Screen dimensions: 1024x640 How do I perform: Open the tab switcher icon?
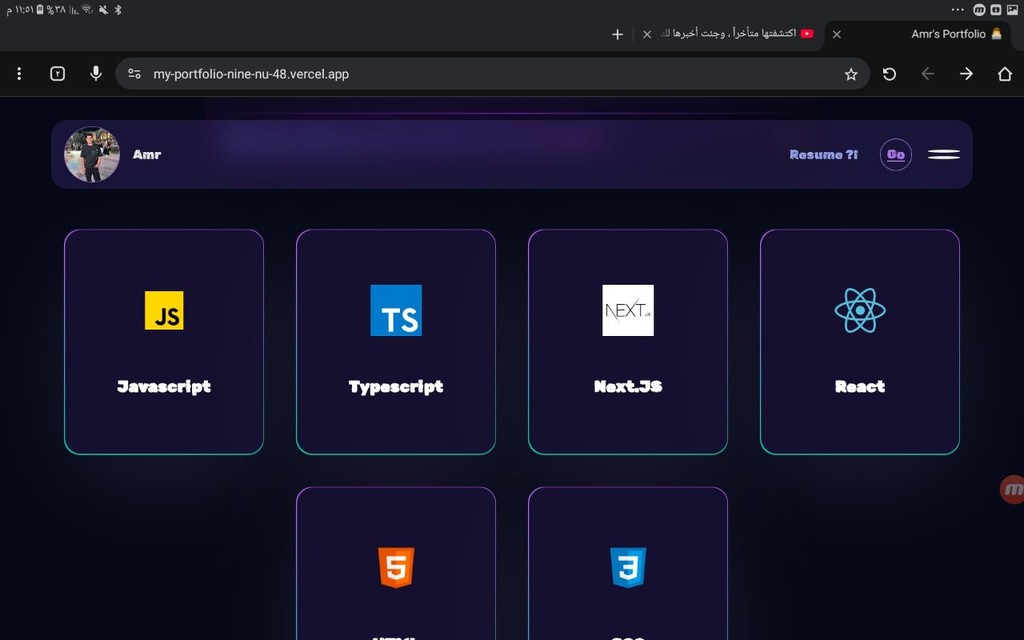point(57,74)
